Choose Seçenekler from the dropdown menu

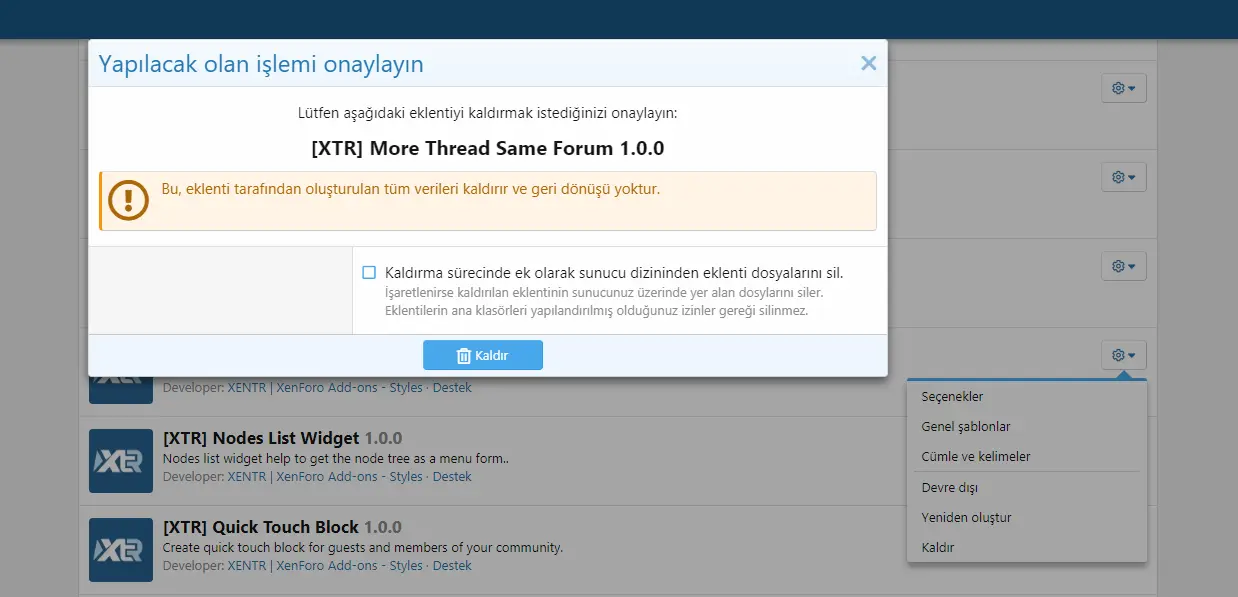1027,396
